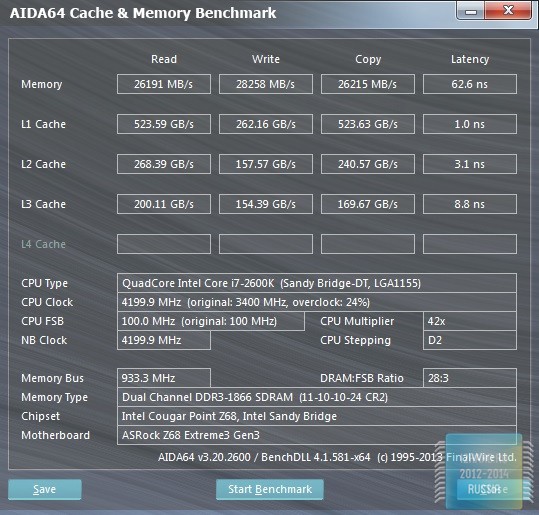Click L1 Cache Read 523.59 GB/s
Viewport: 539px width, 515px height.
click(164, 124)
